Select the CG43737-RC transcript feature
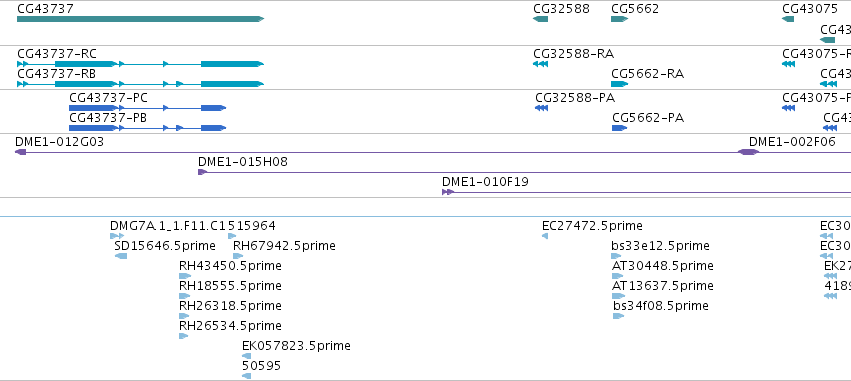The image size is (851, 381). coord(141,64)
